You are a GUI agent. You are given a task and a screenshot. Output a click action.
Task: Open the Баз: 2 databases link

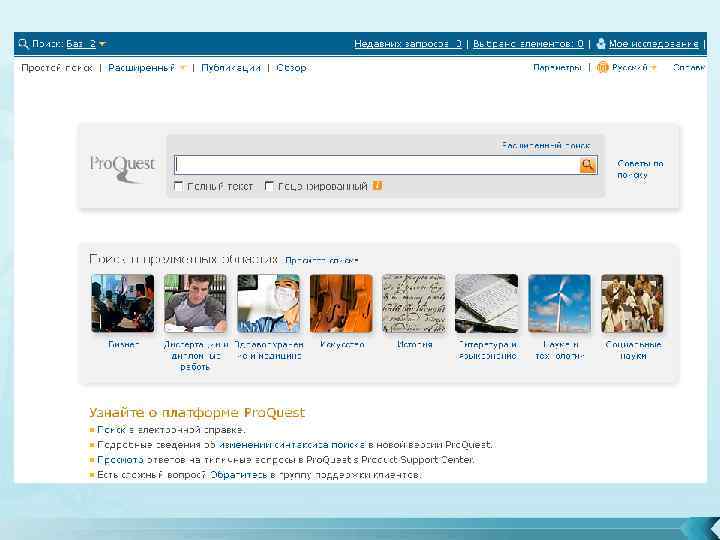[x=81, y=44]
